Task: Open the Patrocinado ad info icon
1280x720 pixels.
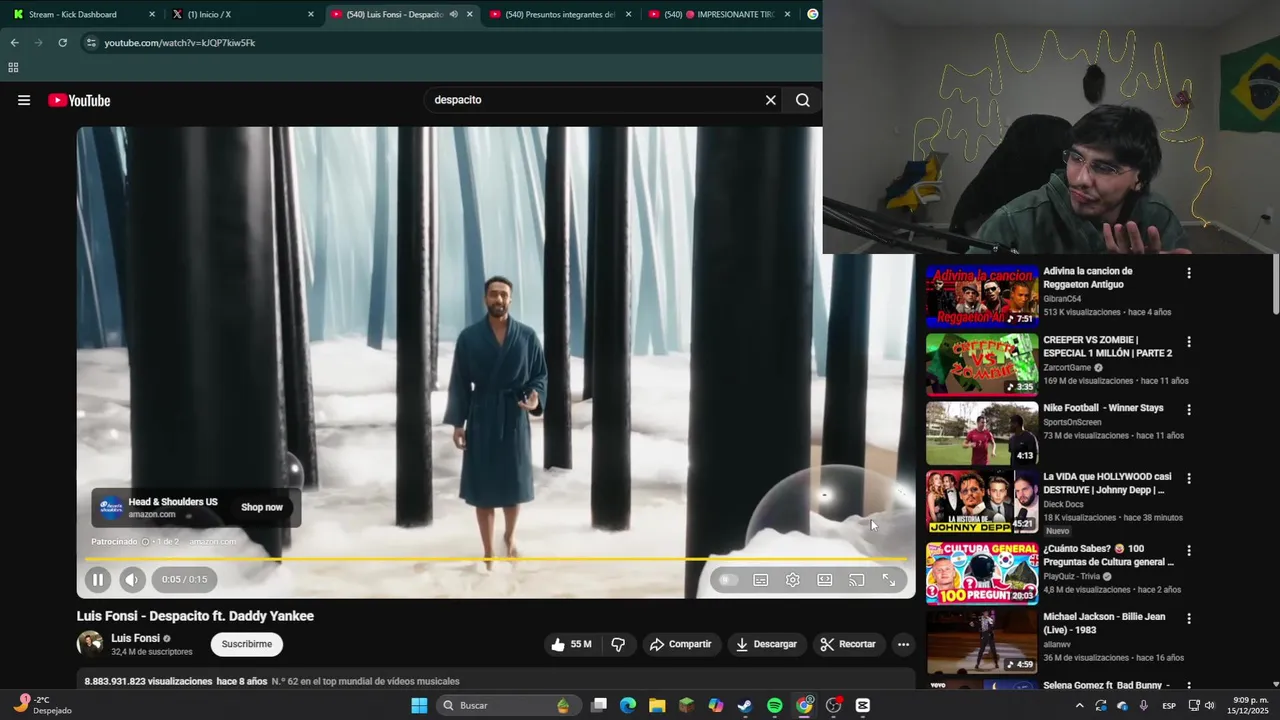Action: pyautogui.click(x=145, y=542)
